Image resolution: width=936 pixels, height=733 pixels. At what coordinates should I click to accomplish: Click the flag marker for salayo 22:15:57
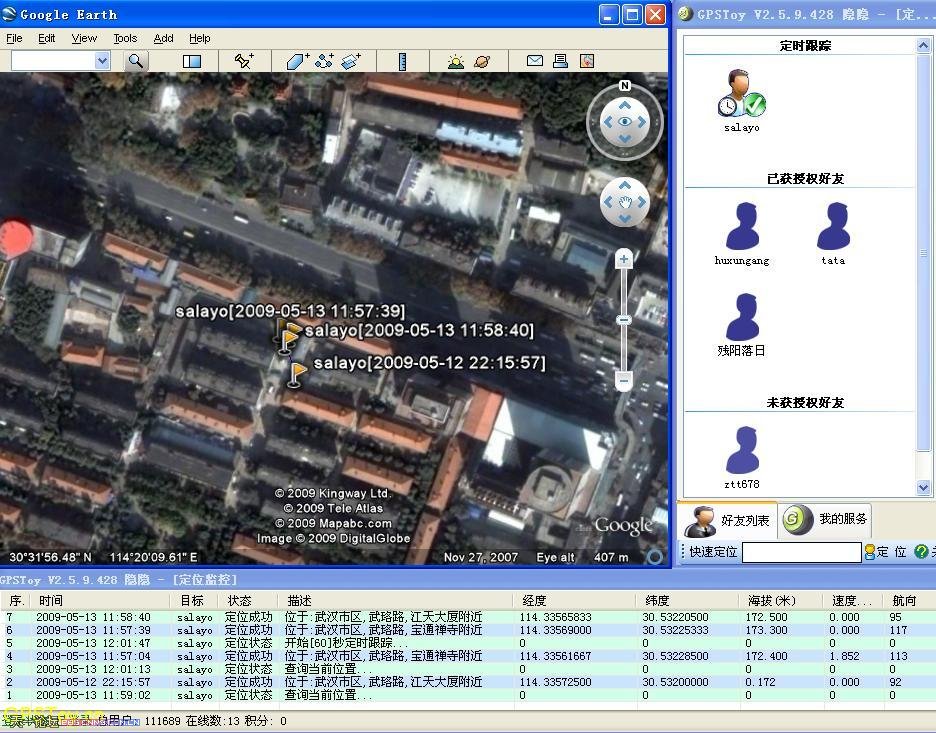(x=295, y=374)
